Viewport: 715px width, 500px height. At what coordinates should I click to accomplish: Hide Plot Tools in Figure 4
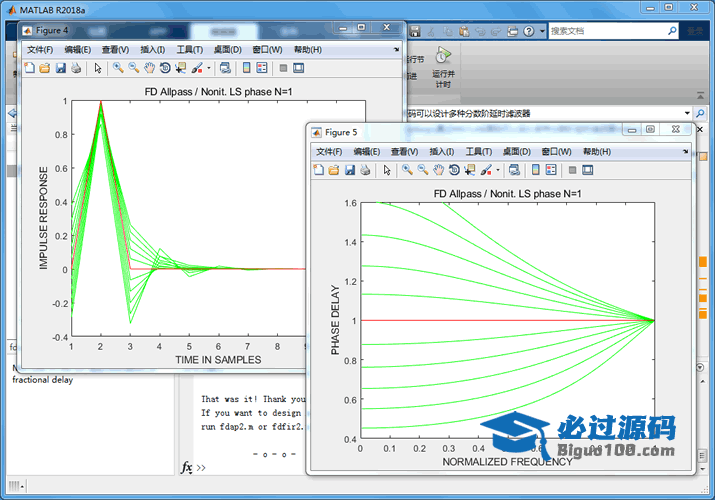tap(283, 68)
